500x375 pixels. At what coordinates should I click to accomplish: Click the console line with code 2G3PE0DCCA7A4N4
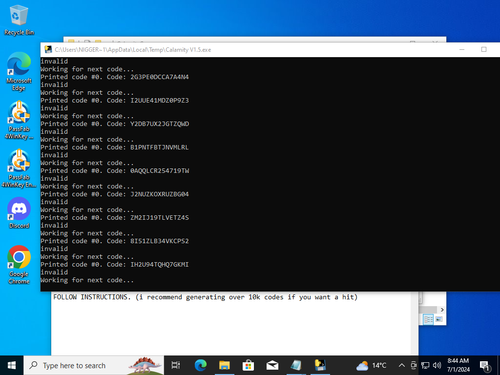115,77
